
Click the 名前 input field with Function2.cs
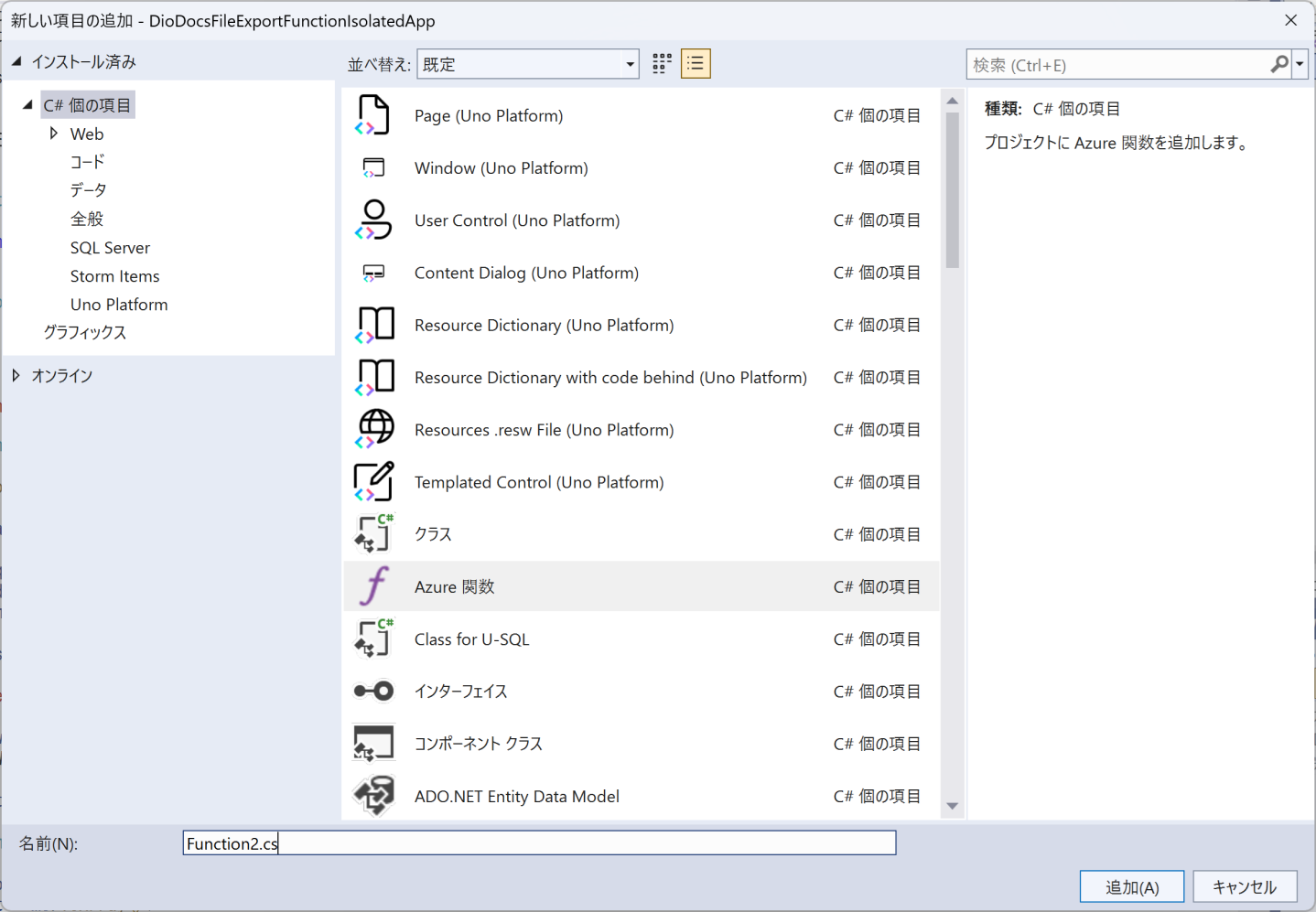pos(539,842)
